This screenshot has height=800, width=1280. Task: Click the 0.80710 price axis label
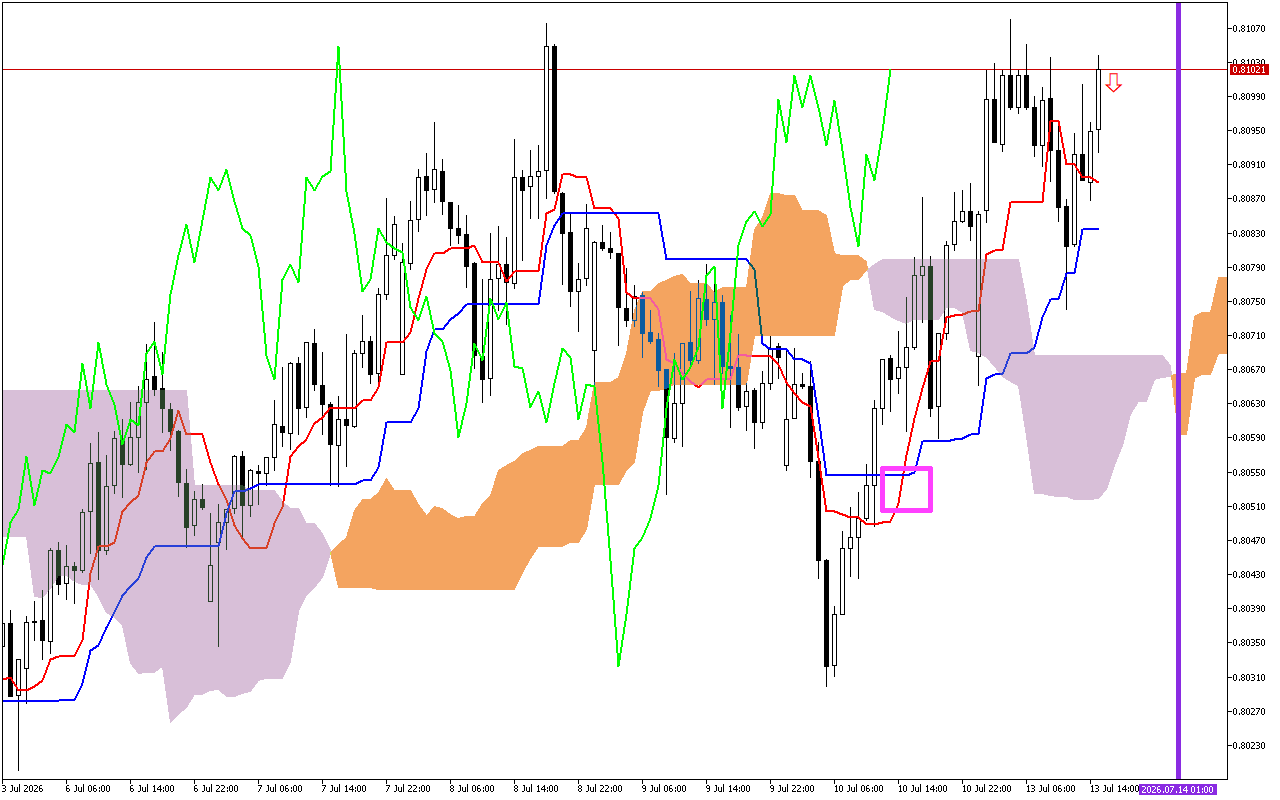tap(1248, 335)
